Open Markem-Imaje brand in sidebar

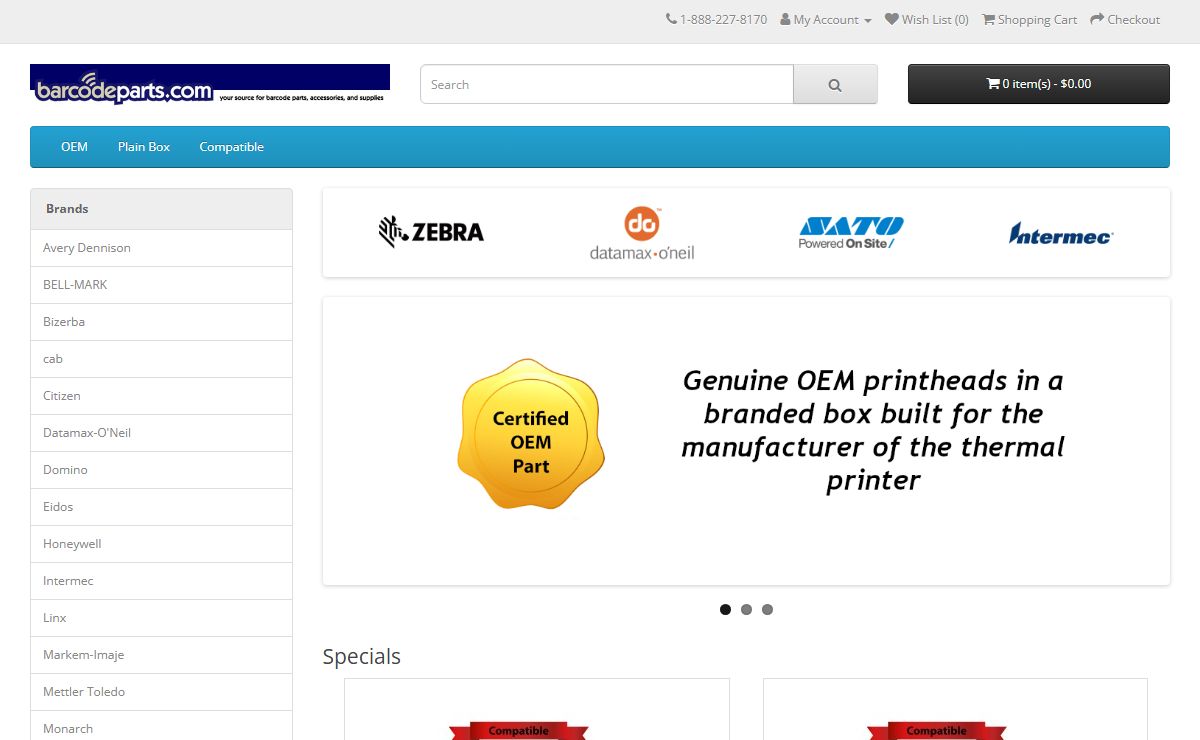[161, 655]
